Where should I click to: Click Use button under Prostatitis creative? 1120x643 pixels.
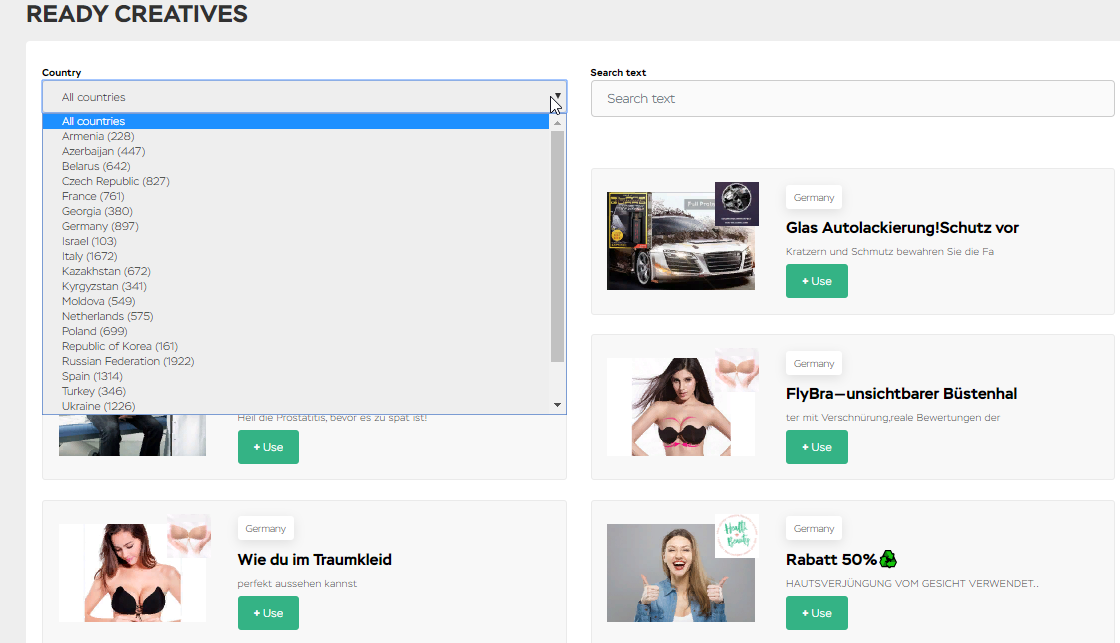tap(268, 447)
